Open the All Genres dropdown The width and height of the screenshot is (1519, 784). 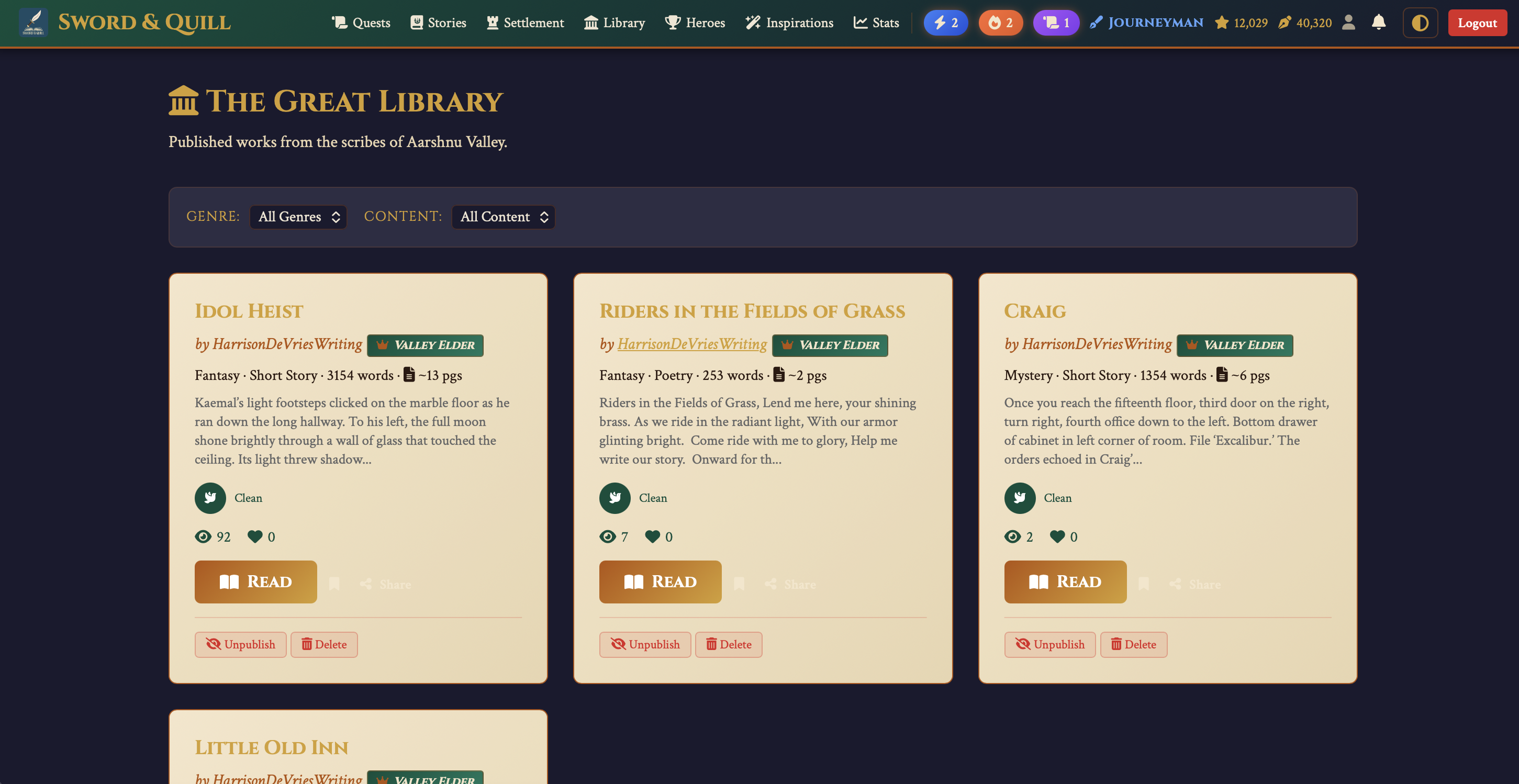(298, 216)
